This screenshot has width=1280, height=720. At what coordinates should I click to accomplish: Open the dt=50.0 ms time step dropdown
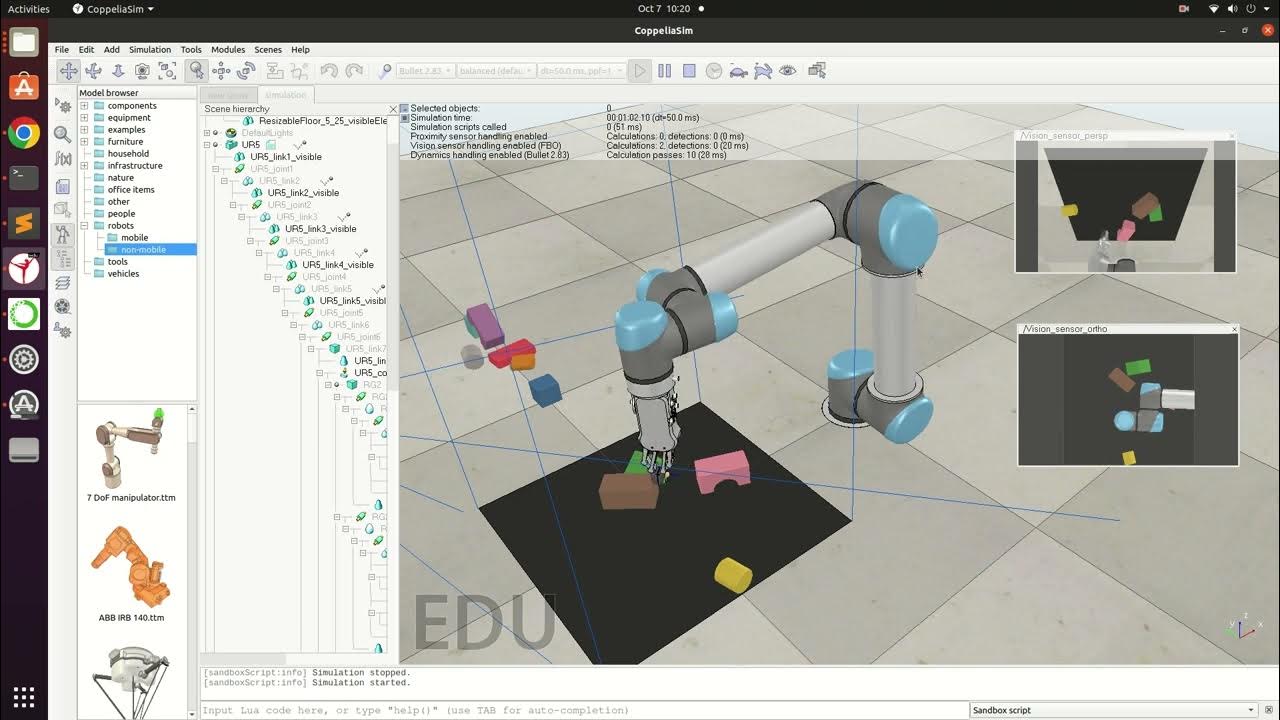click(582, 71)
